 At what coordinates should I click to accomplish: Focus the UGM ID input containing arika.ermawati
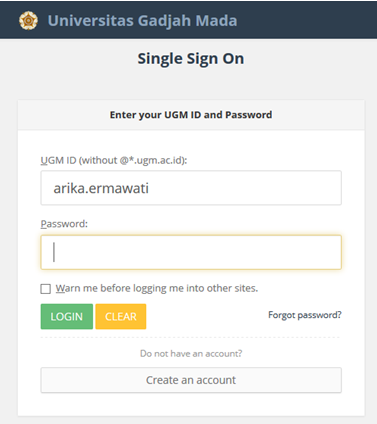191,188
